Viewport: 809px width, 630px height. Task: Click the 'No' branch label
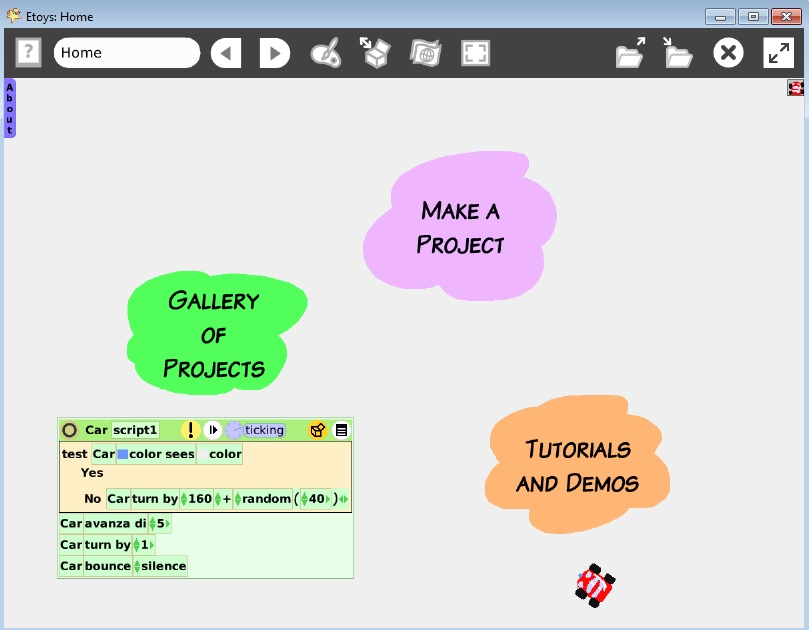pos(92,498)
